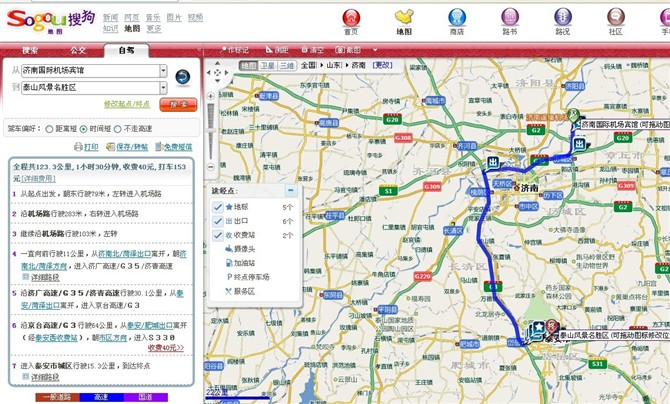Uncheck the 地标 landmark checkbox
The height and width of the screenshot is (404, 670).
(218, 207)
